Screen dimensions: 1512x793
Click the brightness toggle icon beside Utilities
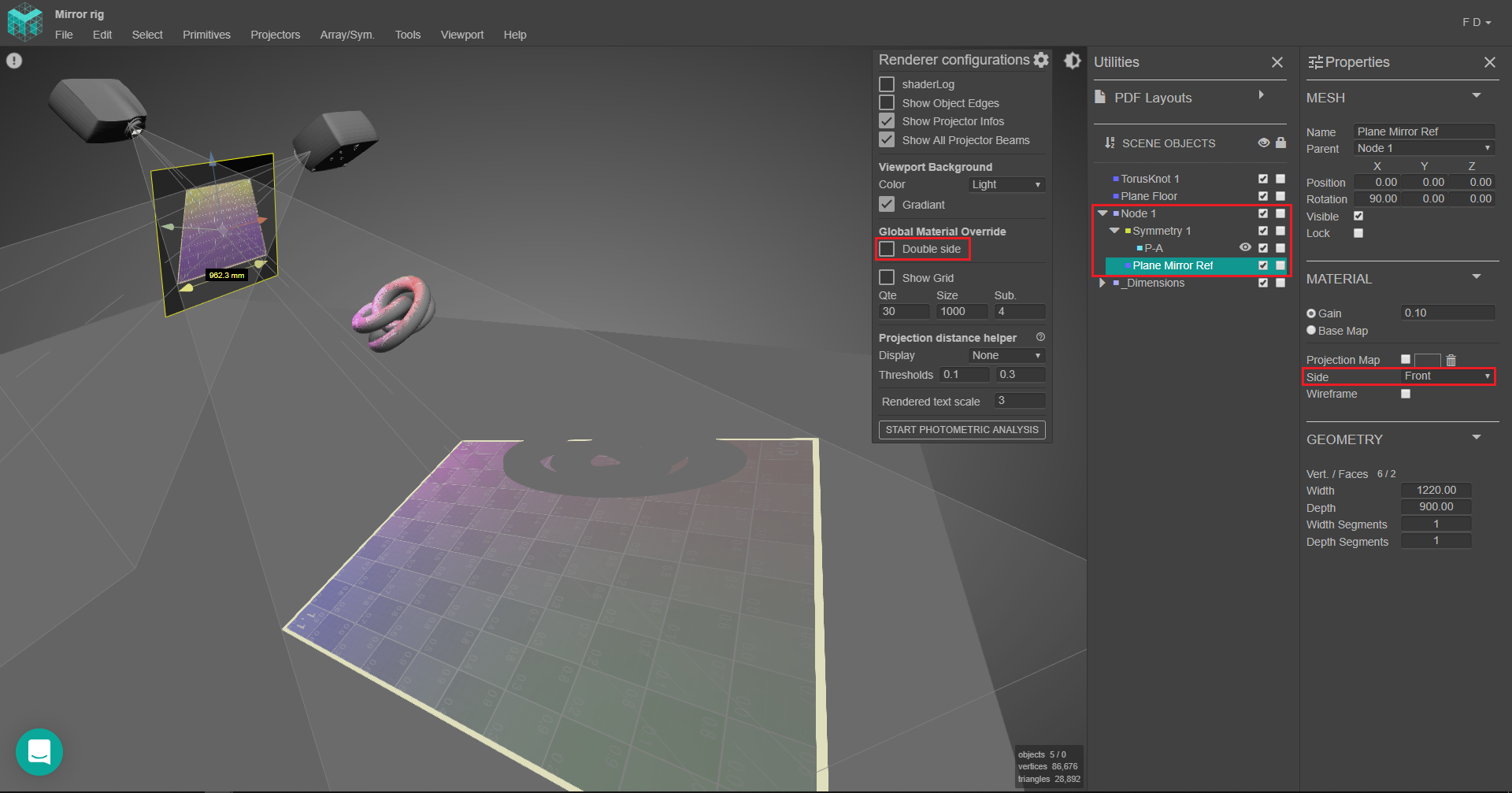click(x=1072, y=61)
